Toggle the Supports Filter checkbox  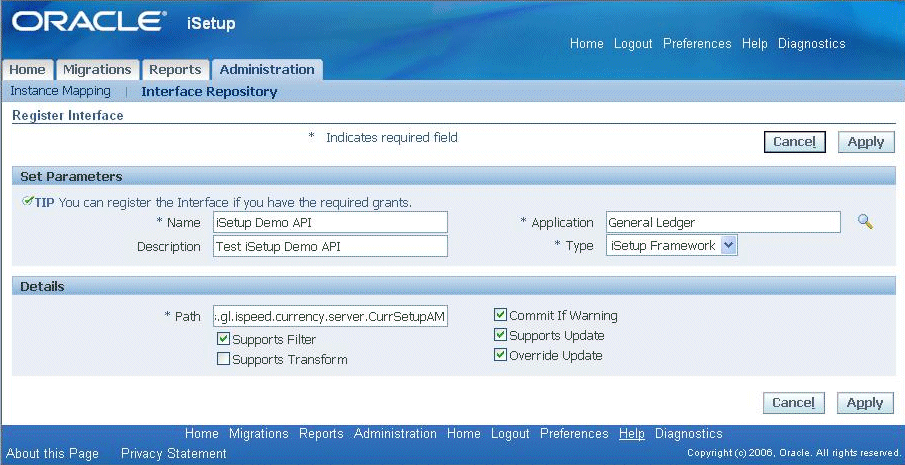[223, 339]
